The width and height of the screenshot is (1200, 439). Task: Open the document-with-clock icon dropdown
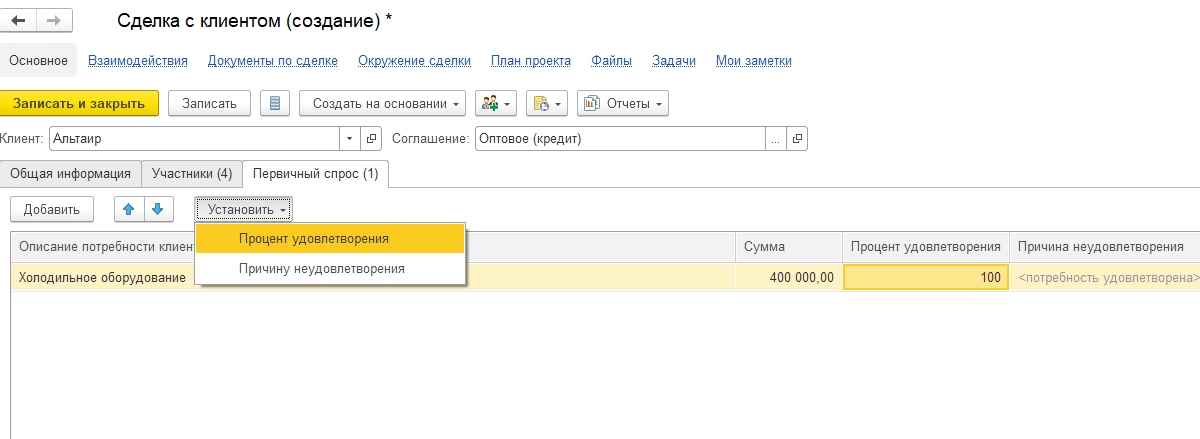(547, 103)
